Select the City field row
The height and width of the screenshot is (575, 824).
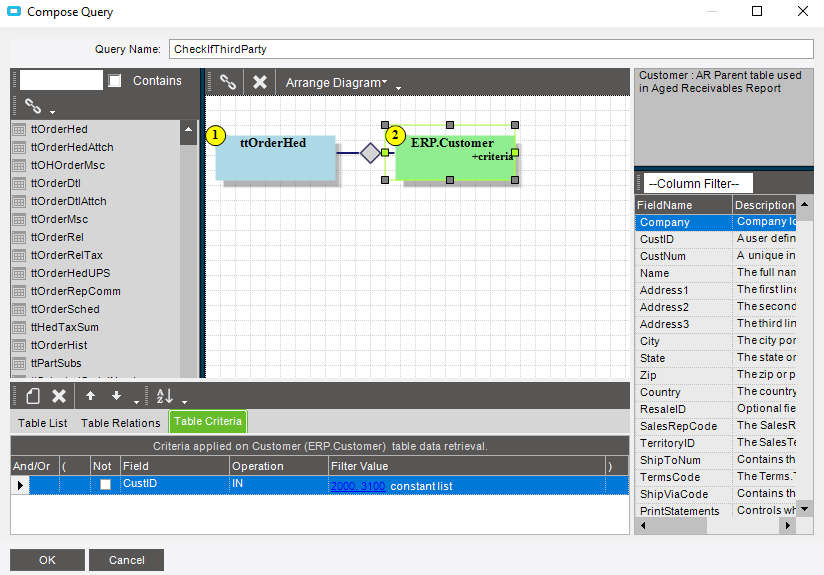pos(715,341)
